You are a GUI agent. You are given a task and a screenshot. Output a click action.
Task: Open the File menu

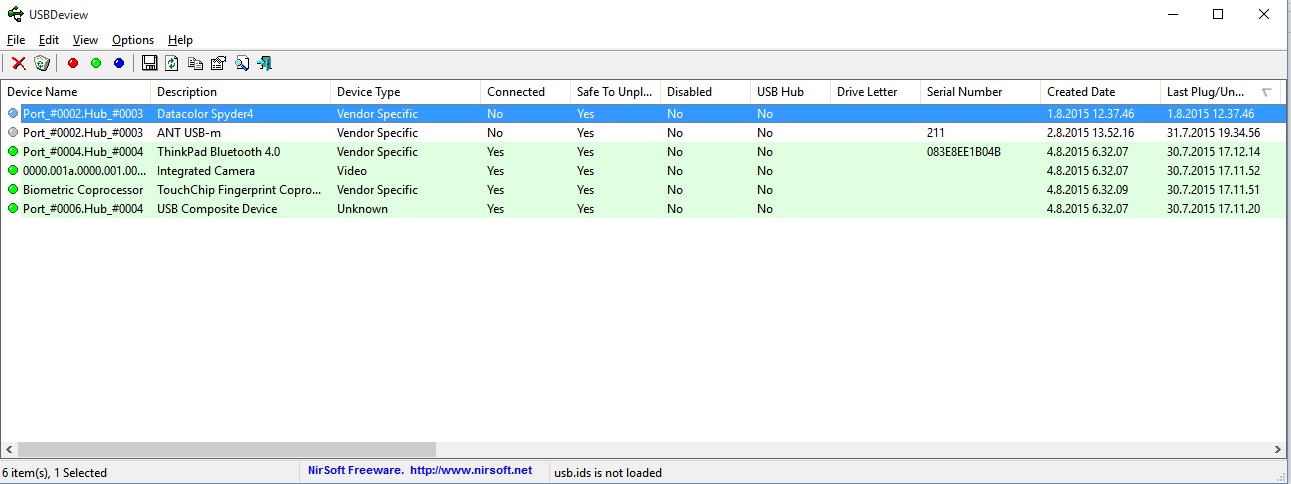16,40
